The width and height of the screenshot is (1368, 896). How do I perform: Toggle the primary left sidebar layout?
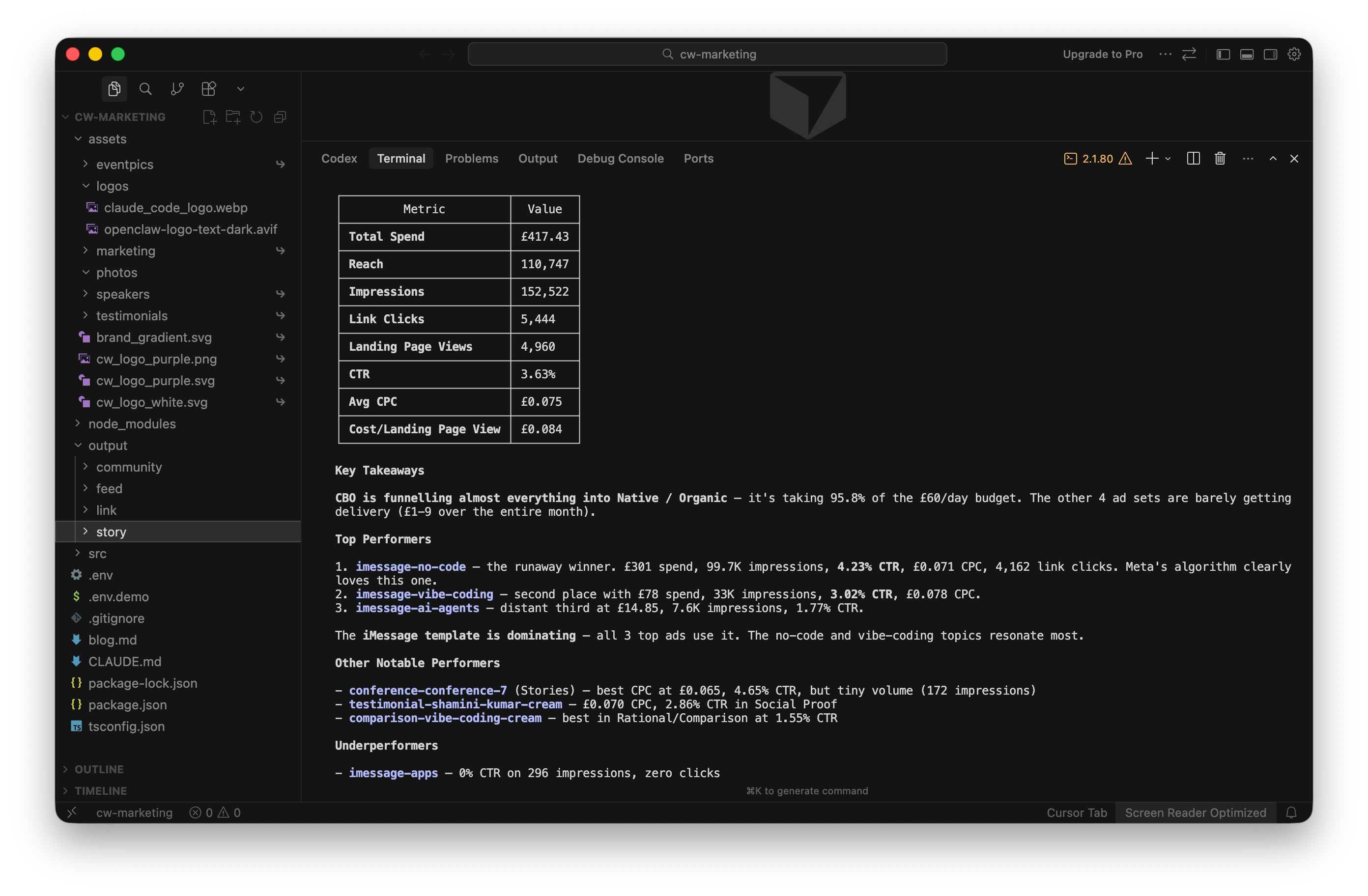pos(1223,54)
